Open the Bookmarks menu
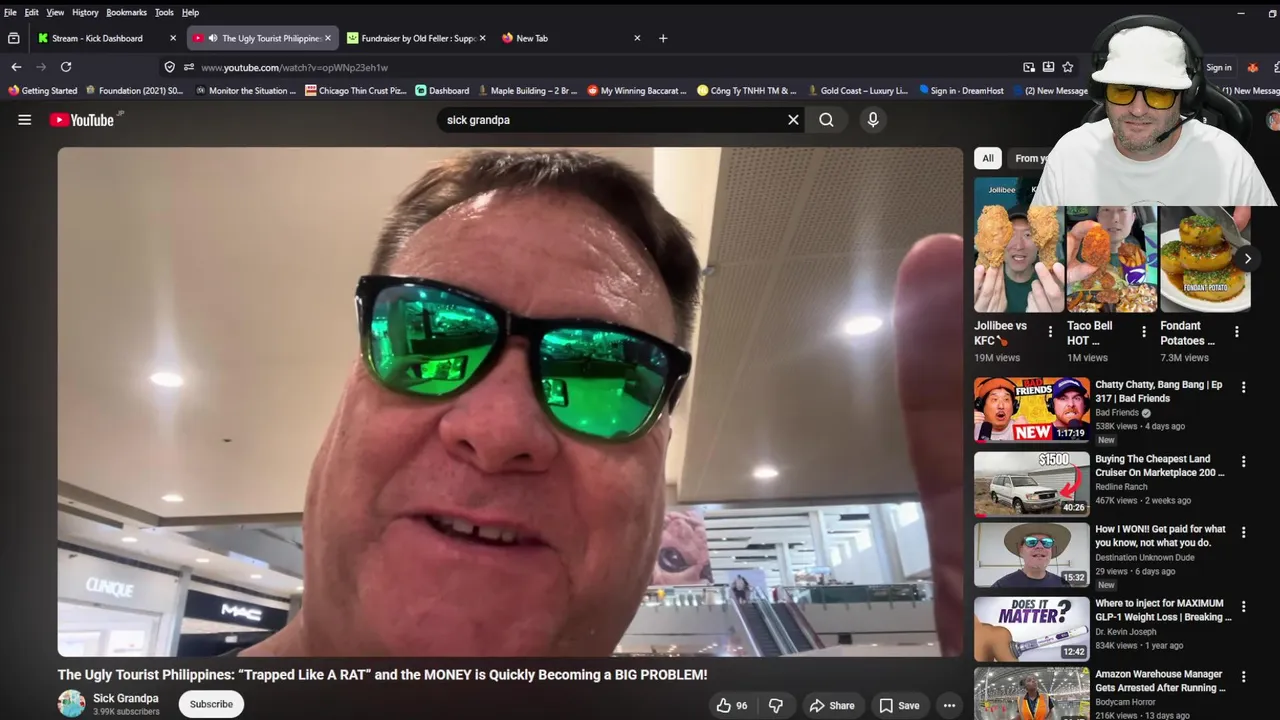This screenshot has height=720, width=1280. pyautogui.click(x=126, y=12)
